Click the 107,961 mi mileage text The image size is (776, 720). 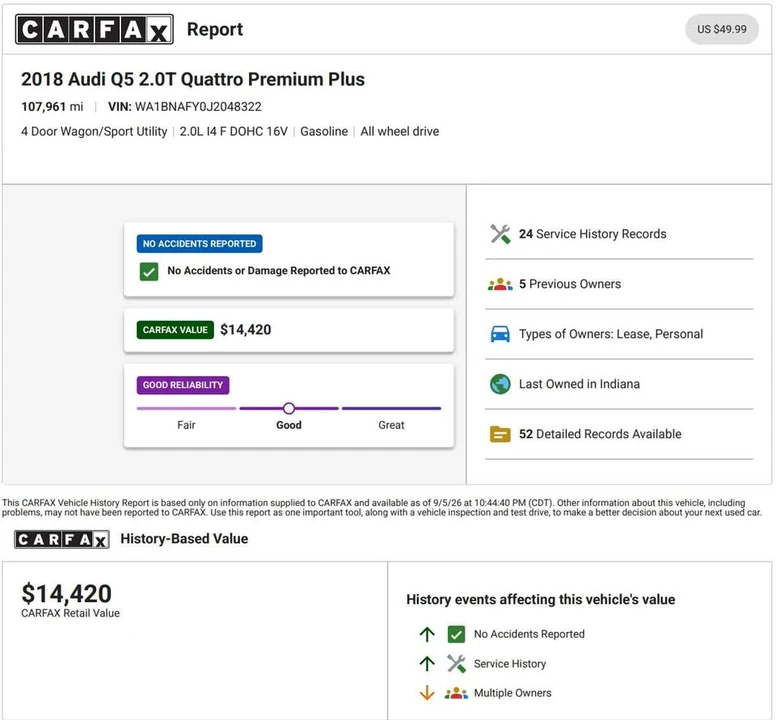(x=52, y=107)
